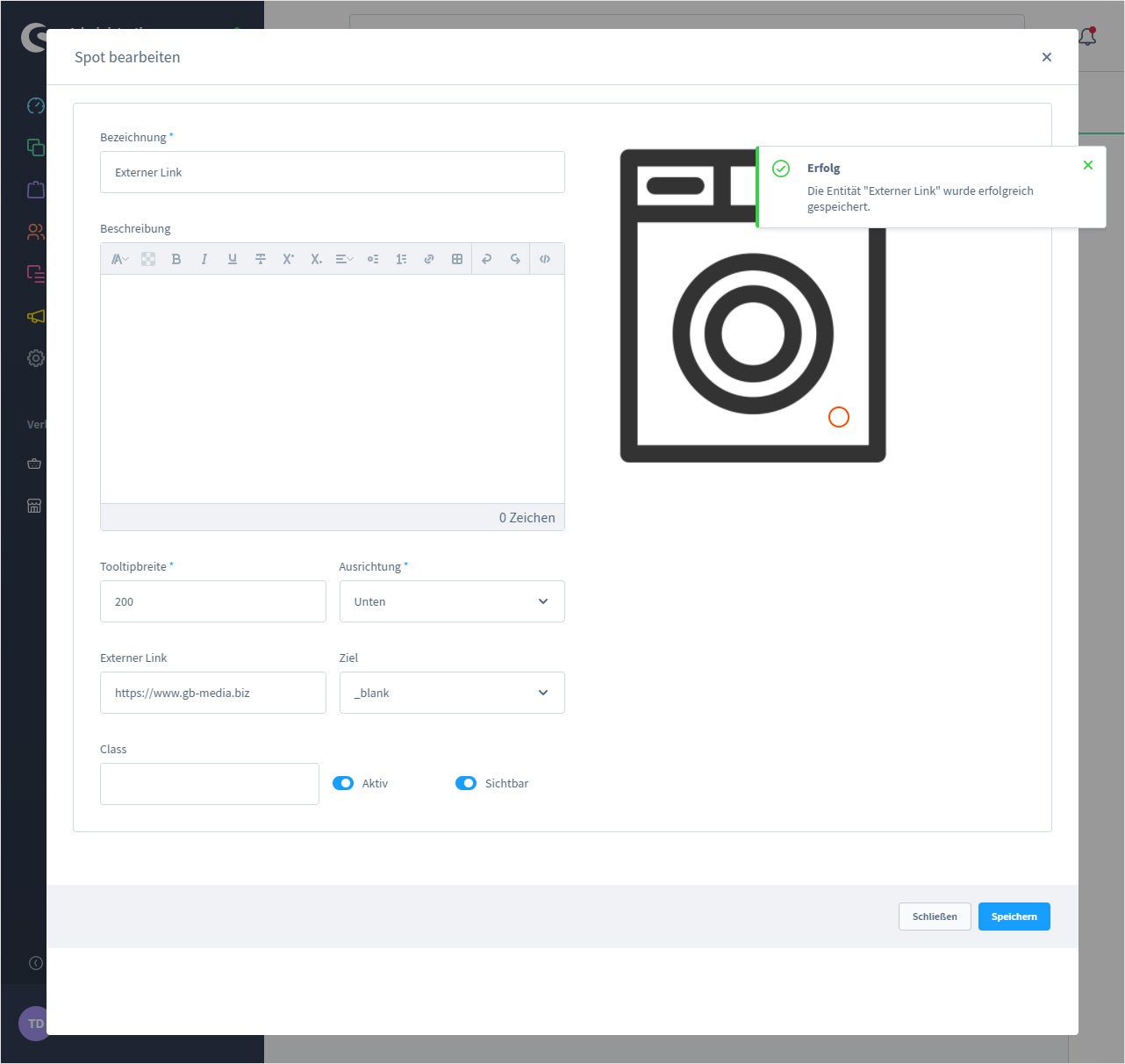Switch editor to code view
Image resolution: width=1125 pixels, height=1064 pixels.
click(x=545, y=259)
